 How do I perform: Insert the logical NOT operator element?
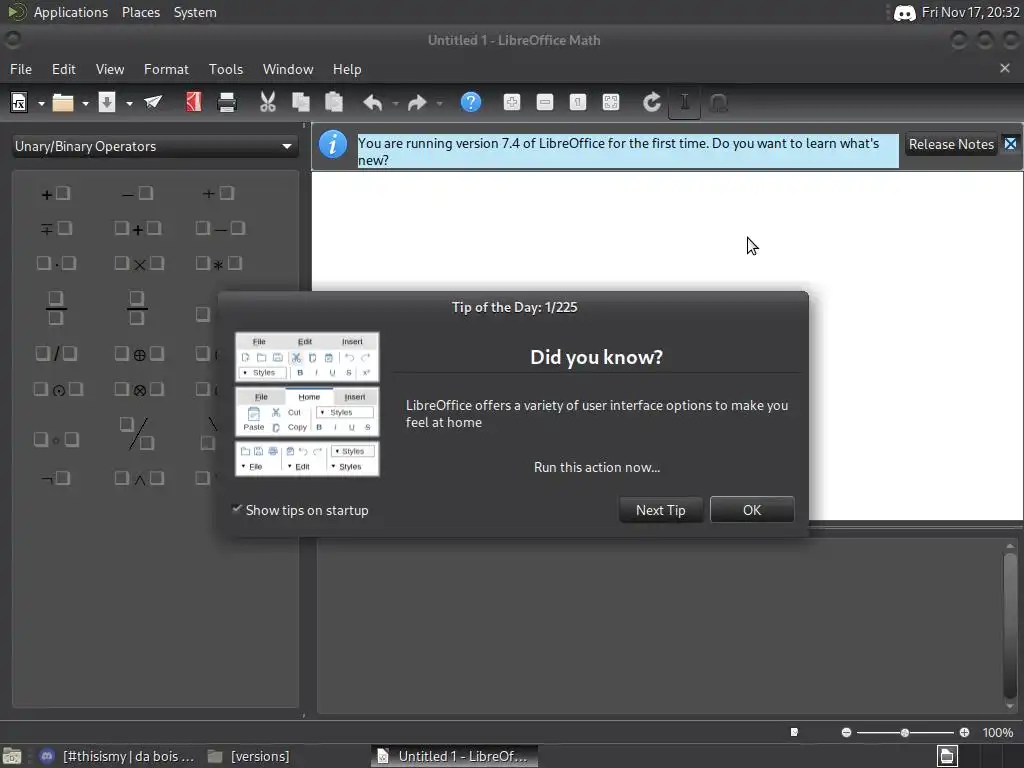tap(56, 478)
